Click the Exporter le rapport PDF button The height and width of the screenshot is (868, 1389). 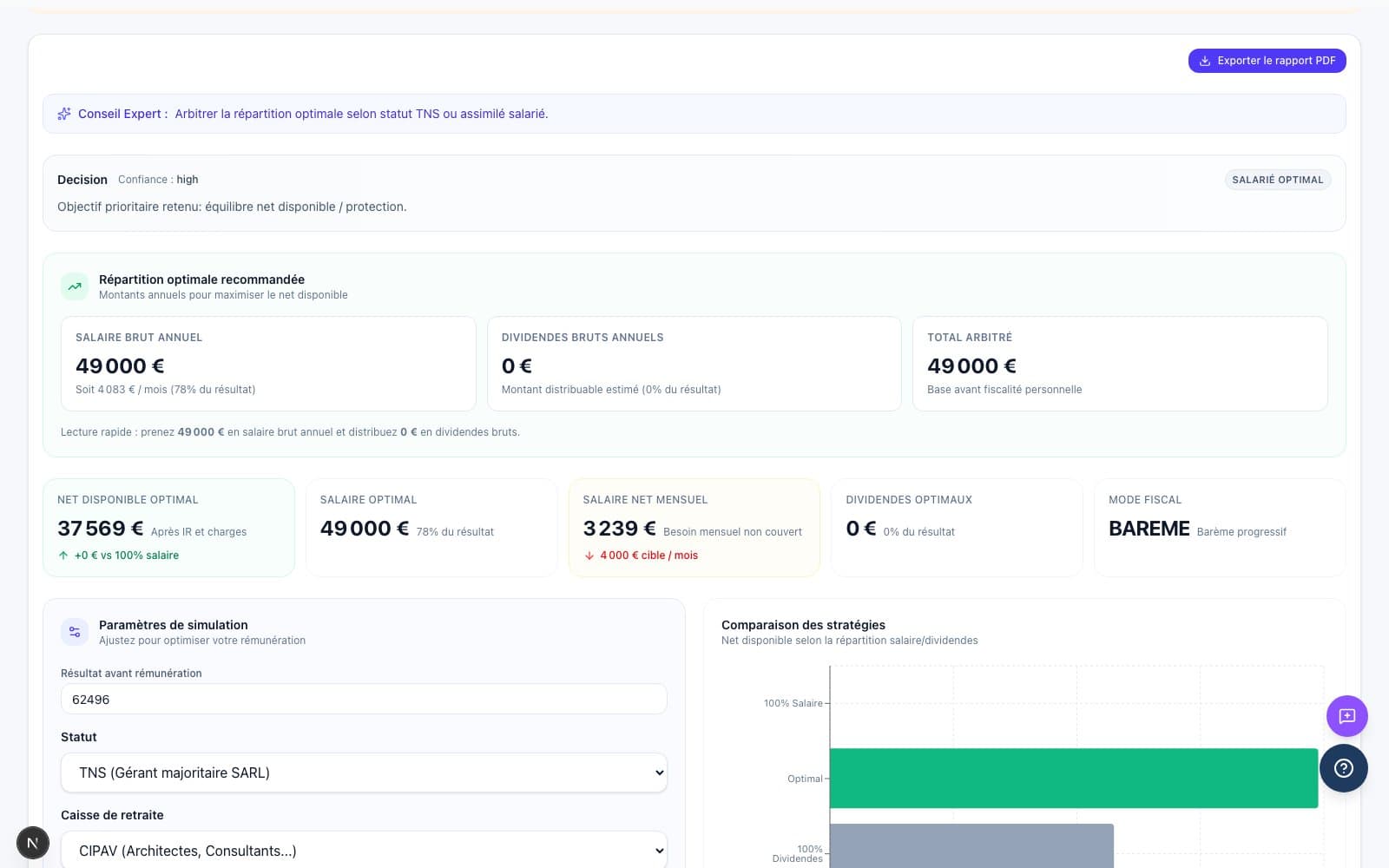click(x=1267, y=61)
